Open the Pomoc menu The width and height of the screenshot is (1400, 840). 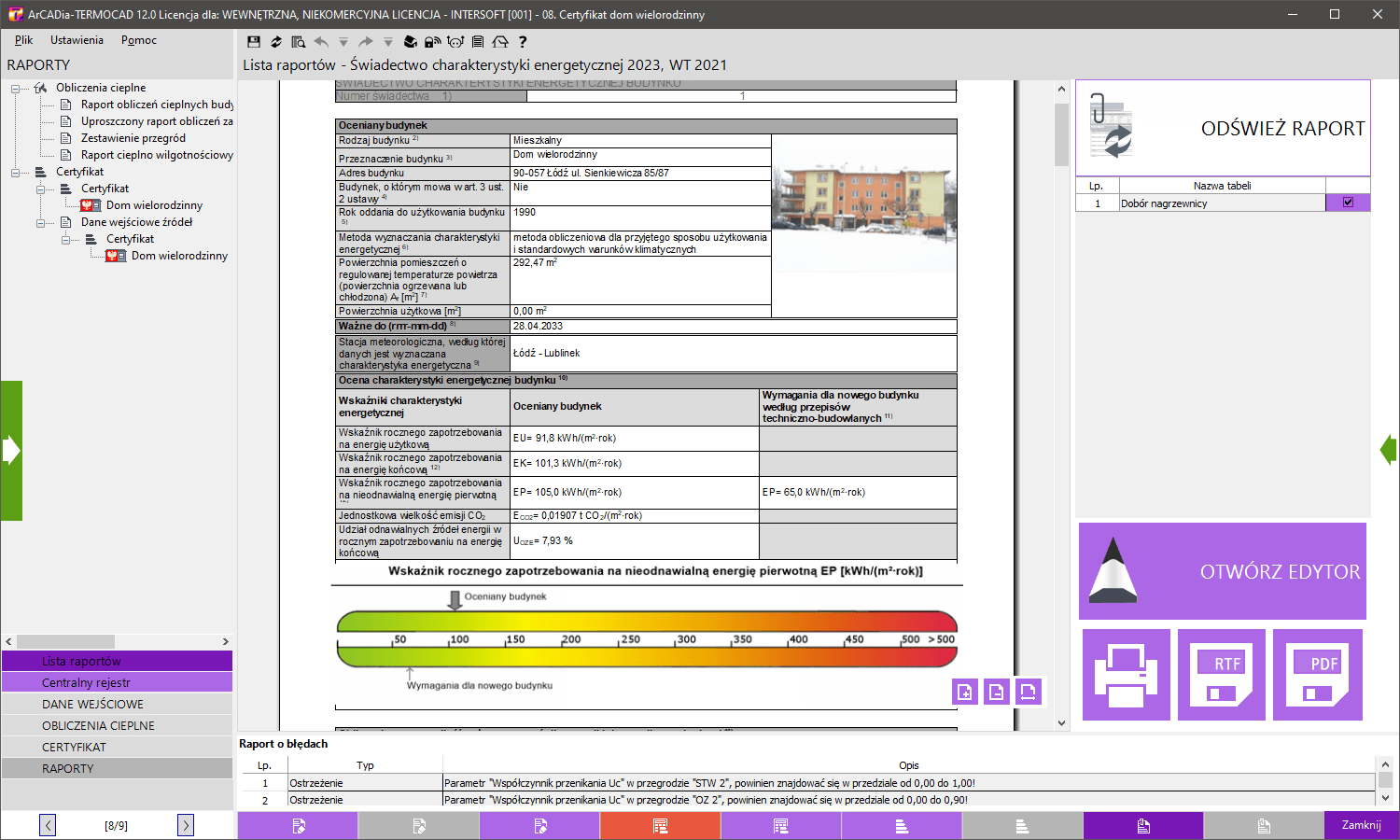click(x=138, y=40)
